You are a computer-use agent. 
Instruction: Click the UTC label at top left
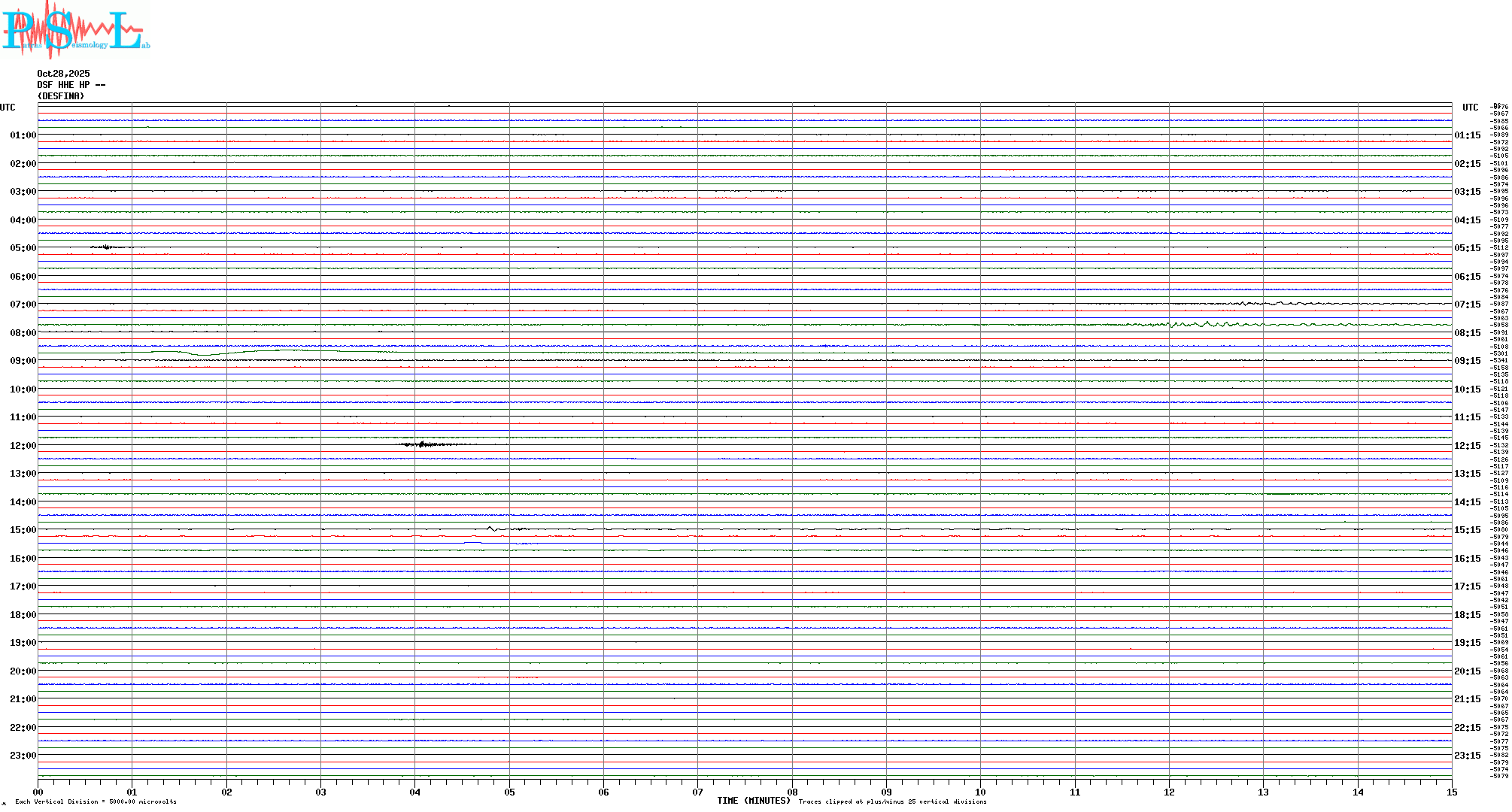tap(8, 108)
